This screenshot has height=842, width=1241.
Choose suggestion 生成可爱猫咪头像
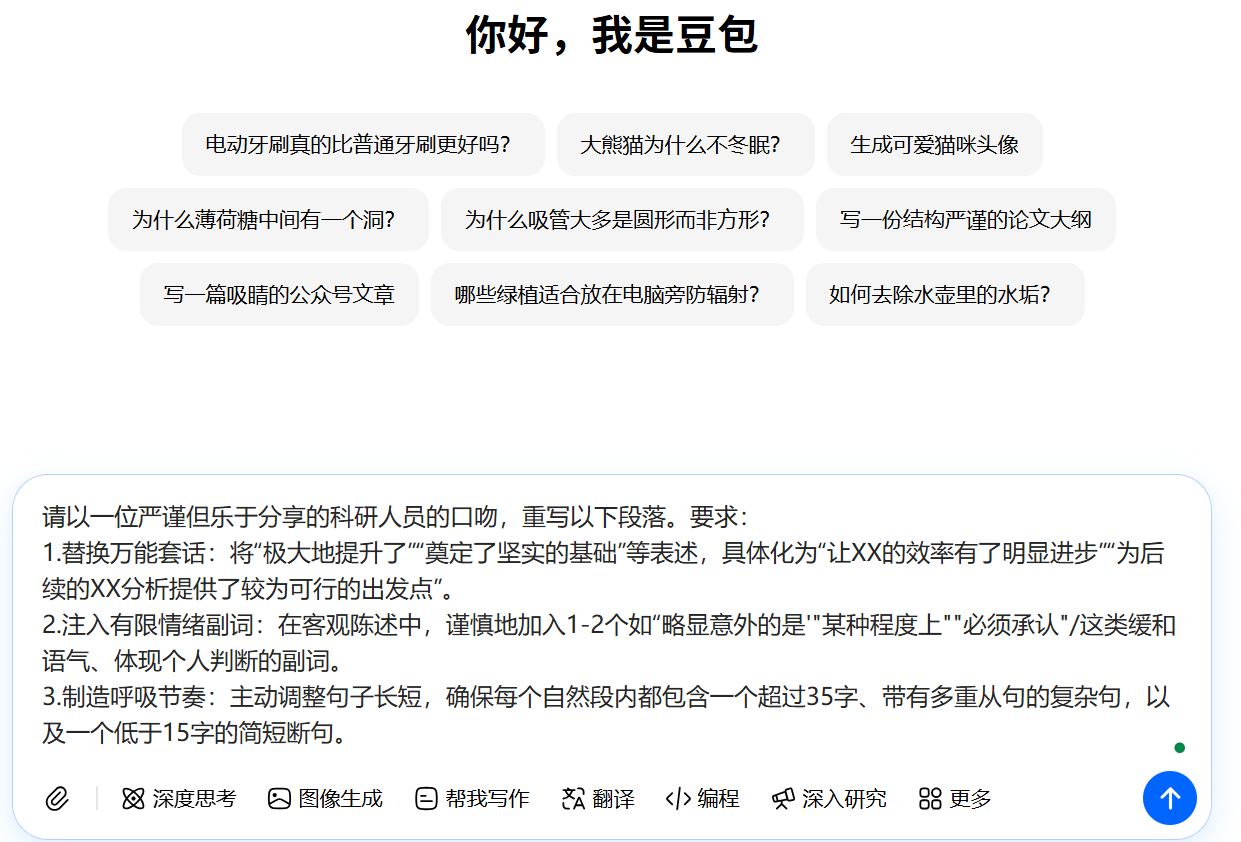tap(935, 144)
